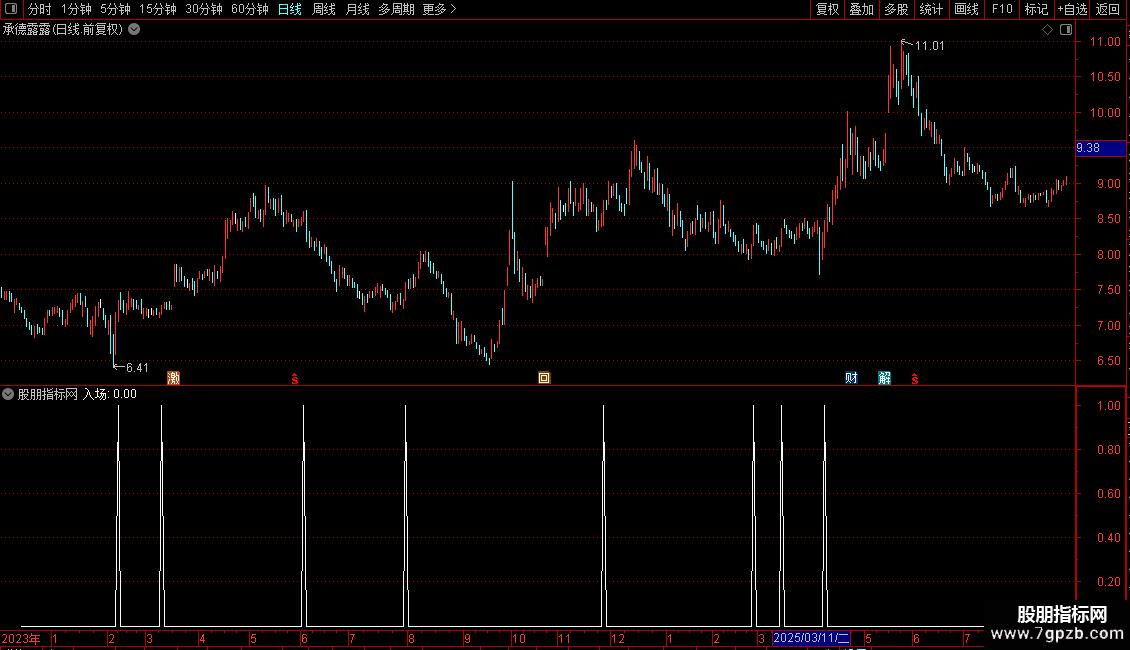Select the 15分钟 period

pyautogui.click(x=157, y=9)
